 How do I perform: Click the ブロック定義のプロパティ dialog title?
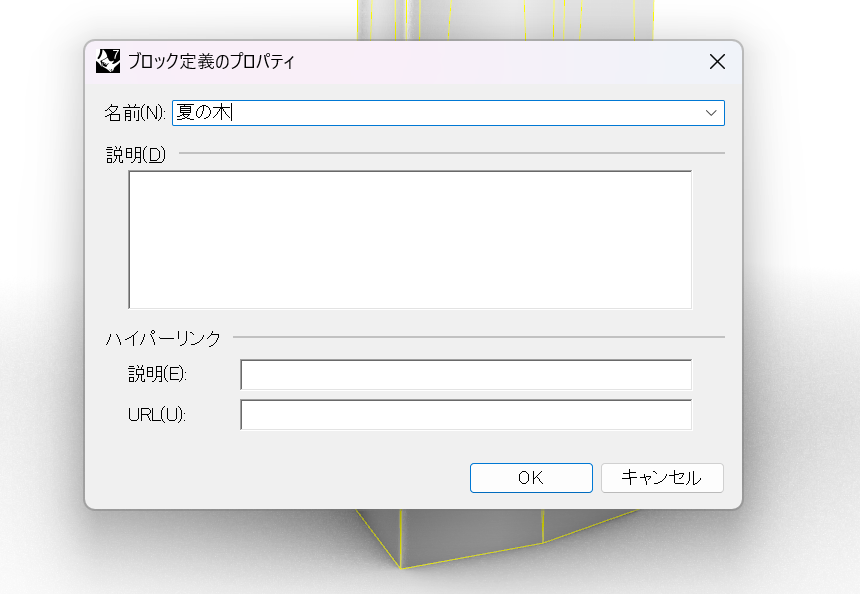point(211,61)
